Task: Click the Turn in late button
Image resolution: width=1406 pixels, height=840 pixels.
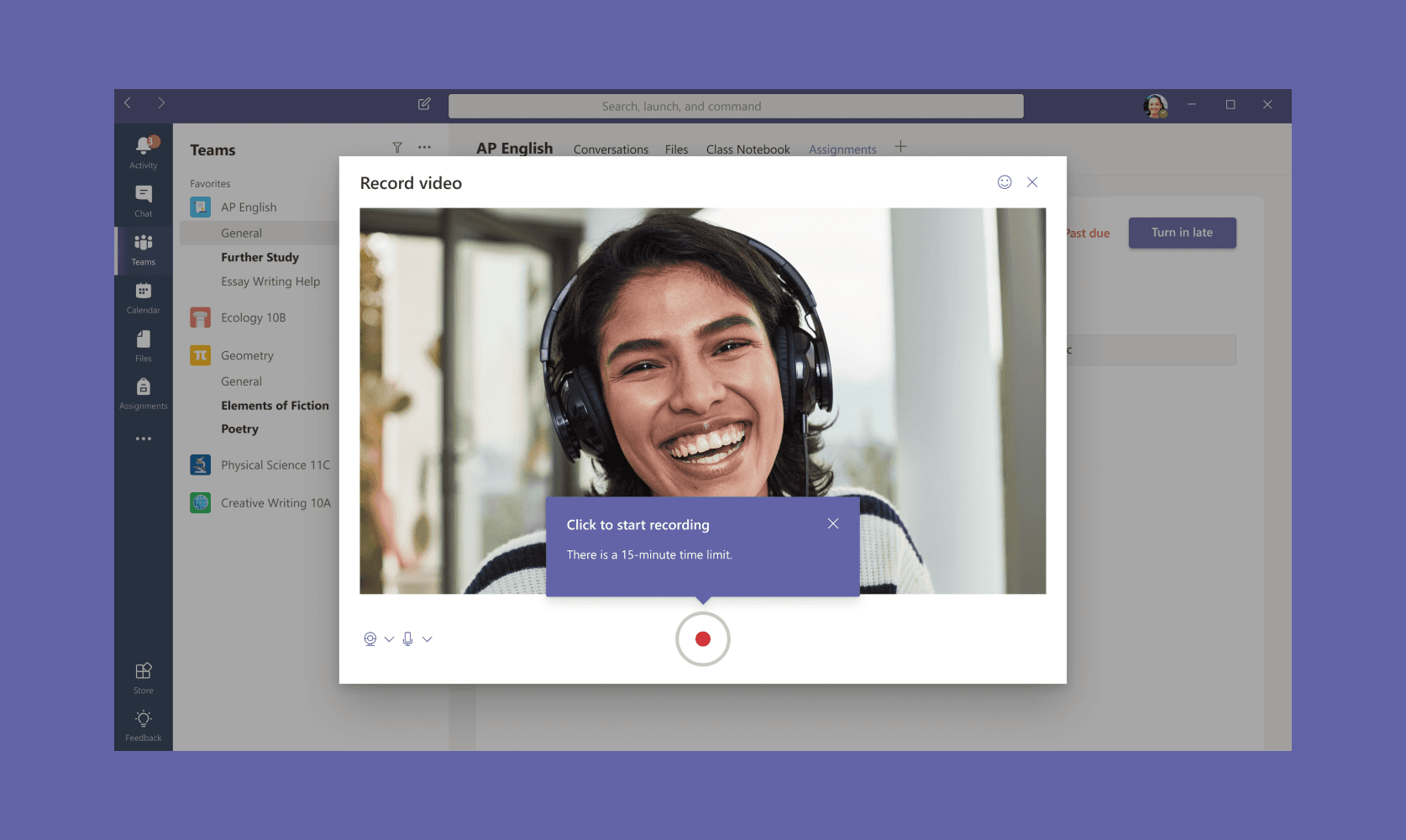Action: coord(1182,233)
